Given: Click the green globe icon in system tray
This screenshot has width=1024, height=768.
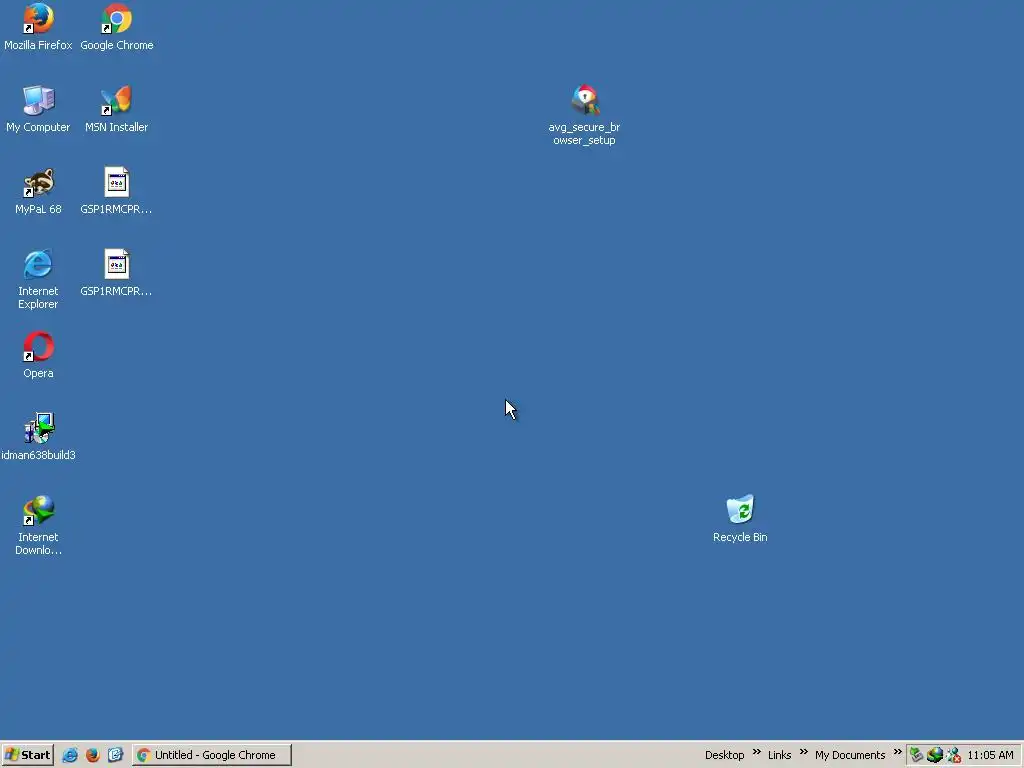Looking at the screenshot, I should tap(935, 755).
